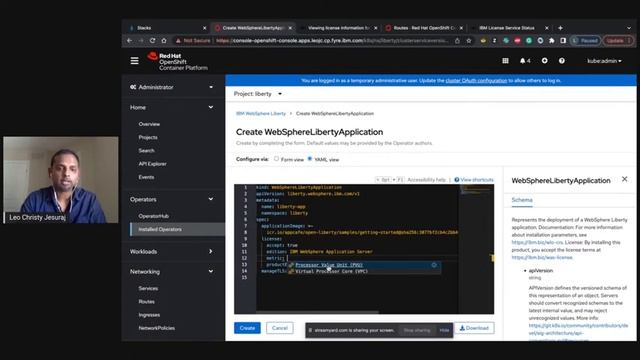Open Events in the sidebar
Image resolution: width=640 pixels, height=360 pixels.
pos(146,177)
